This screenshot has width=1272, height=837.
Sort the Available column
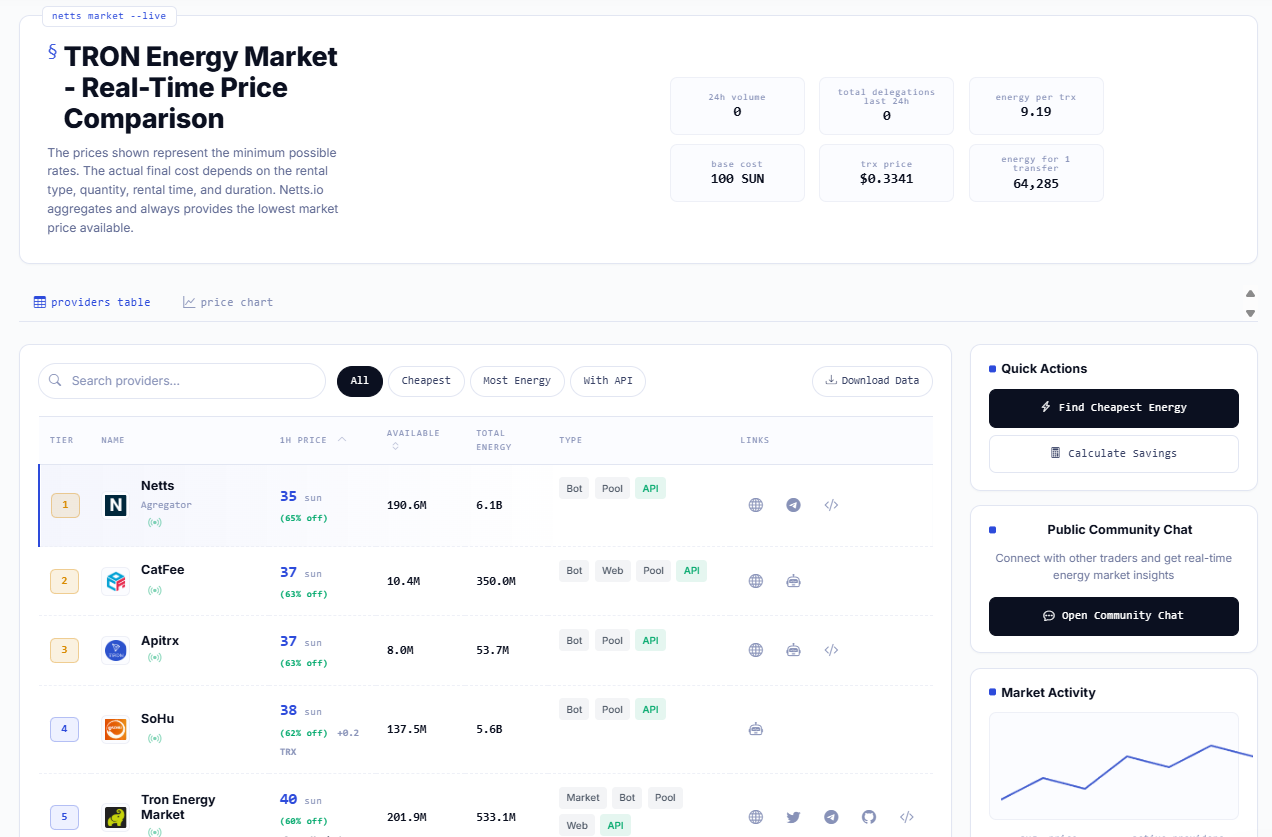point(395,447)
